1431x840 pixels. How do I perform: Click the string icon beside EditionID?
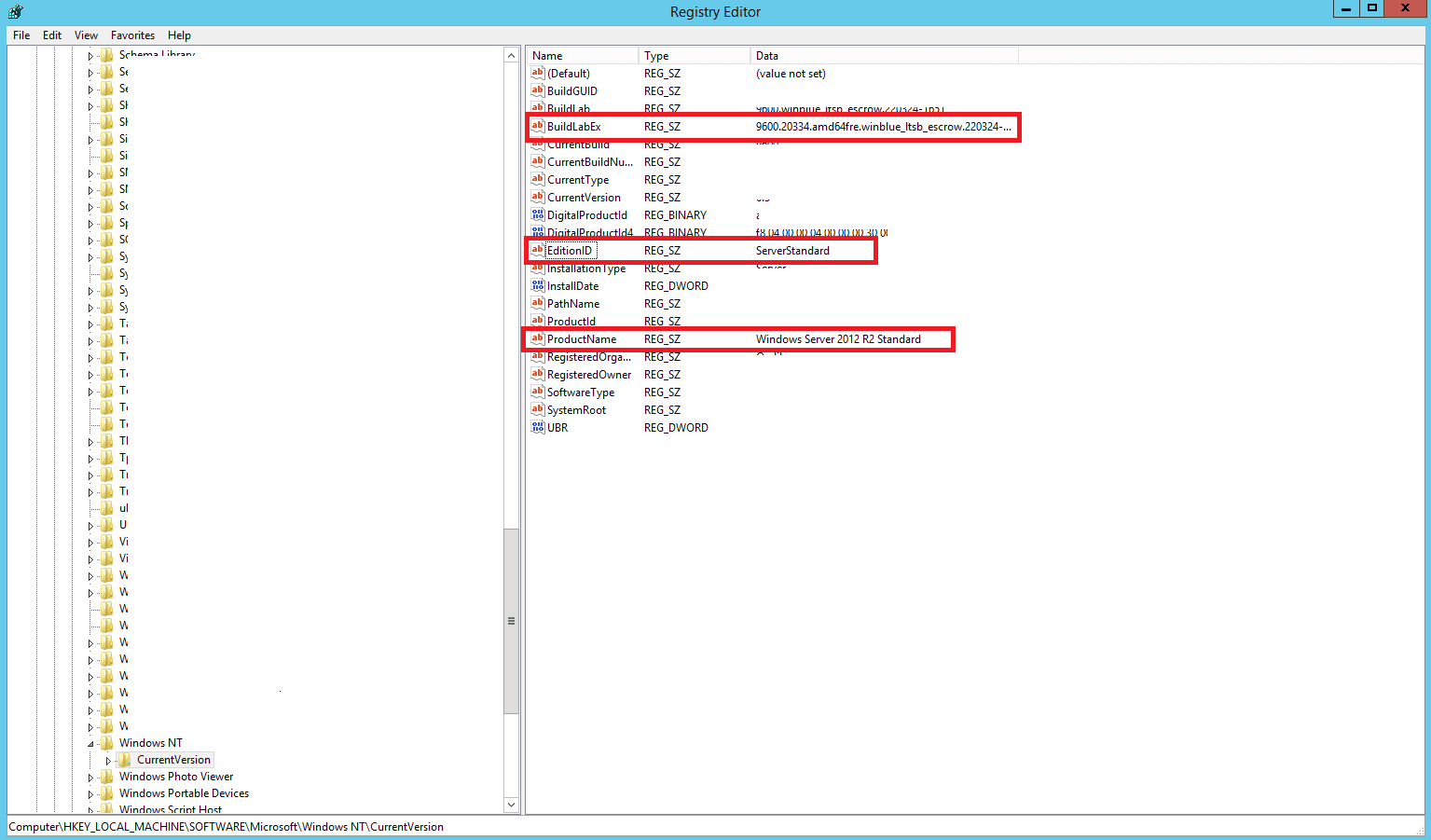538,250
